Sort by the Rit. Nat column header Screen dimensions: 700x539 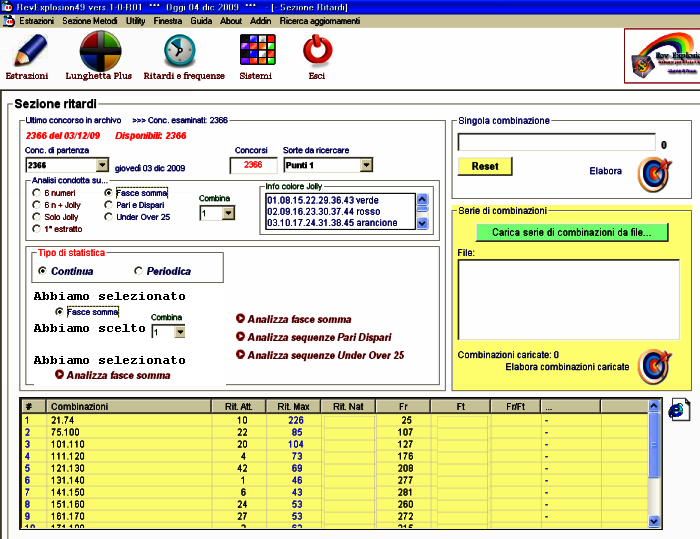349,406
